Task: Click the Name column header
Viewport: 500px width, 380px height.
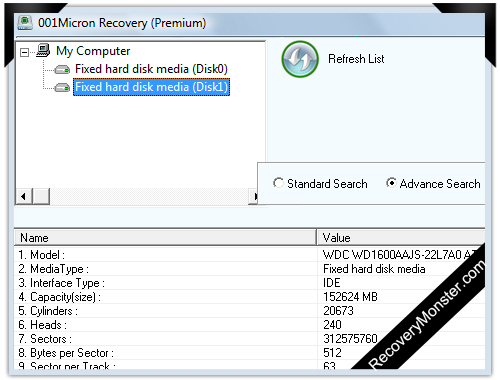Action: pos(165,238)
